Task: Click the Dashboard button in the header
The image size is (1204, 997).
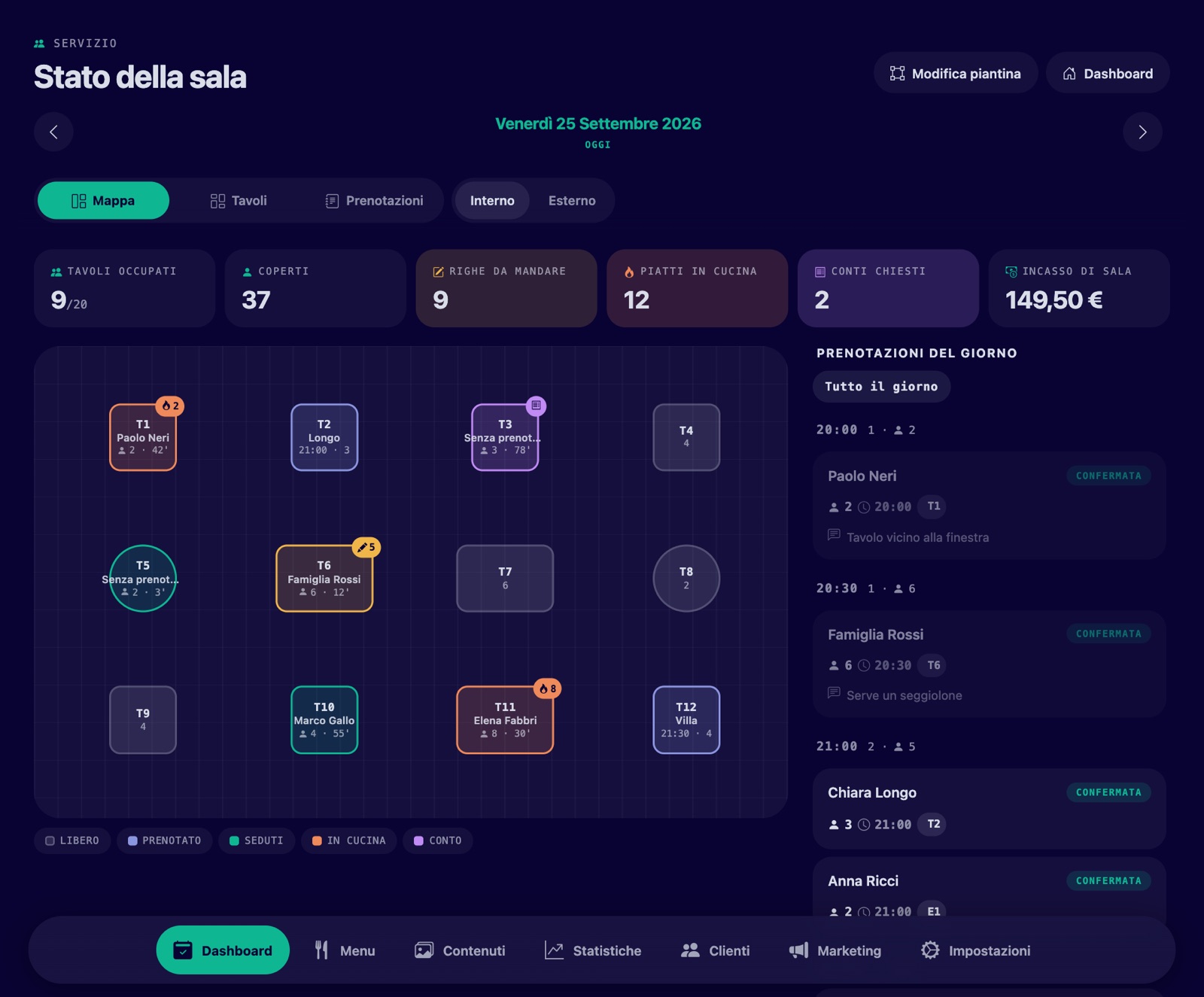Action: [x=1108, y=73]
